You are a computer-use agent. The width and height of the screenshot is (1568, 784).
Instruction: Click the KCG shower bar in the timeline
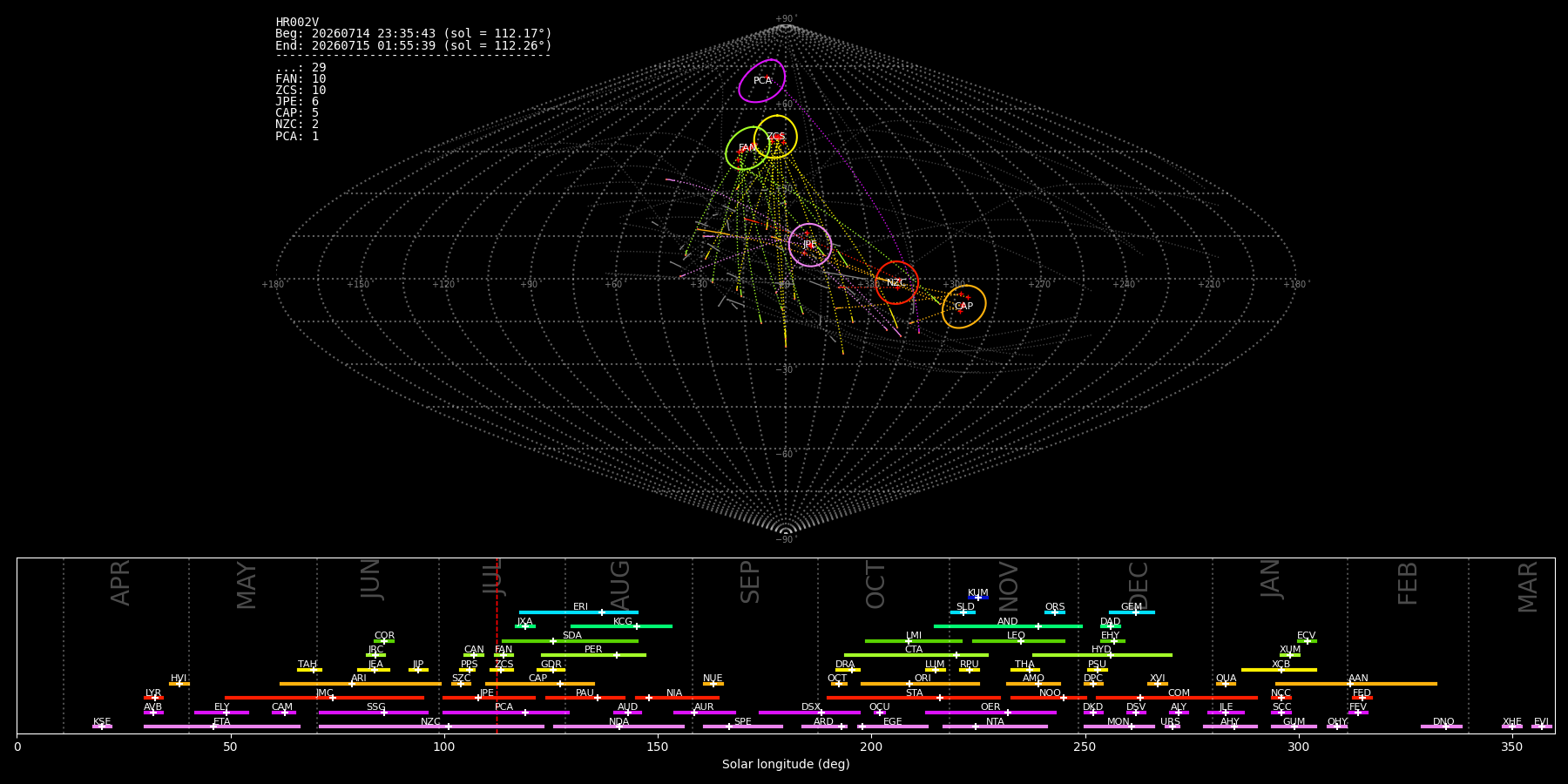[x=621, y=626]
